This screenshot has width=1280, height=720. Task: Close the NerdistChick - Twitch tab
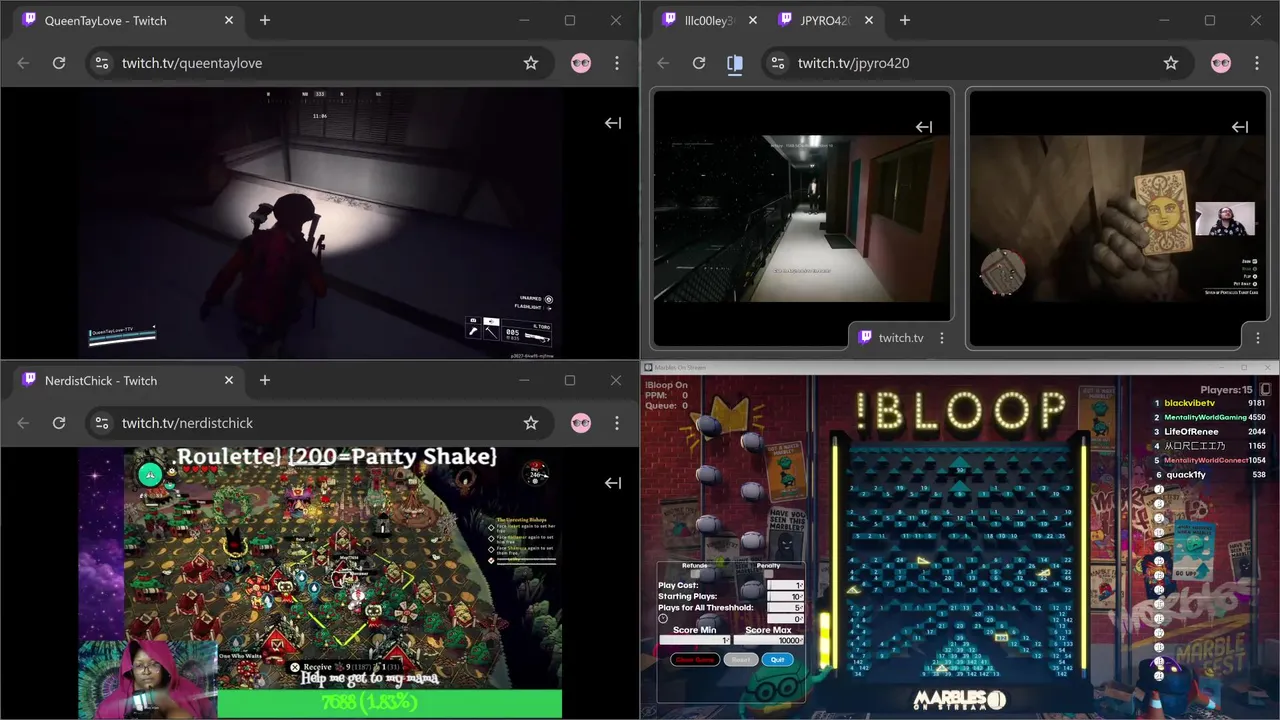click(x=229, y=380)
